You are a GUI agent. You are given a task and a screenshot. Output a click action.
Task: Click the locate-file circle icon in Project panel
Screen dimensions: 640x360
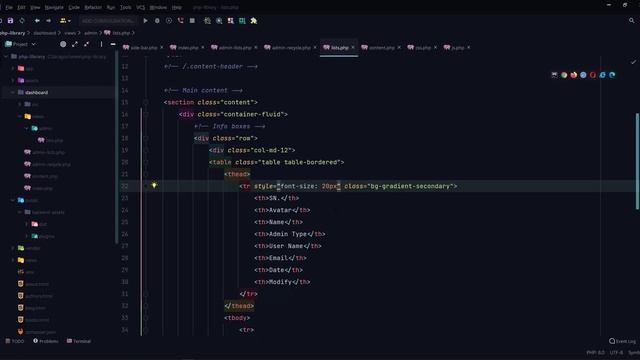[x=63, y=44]
